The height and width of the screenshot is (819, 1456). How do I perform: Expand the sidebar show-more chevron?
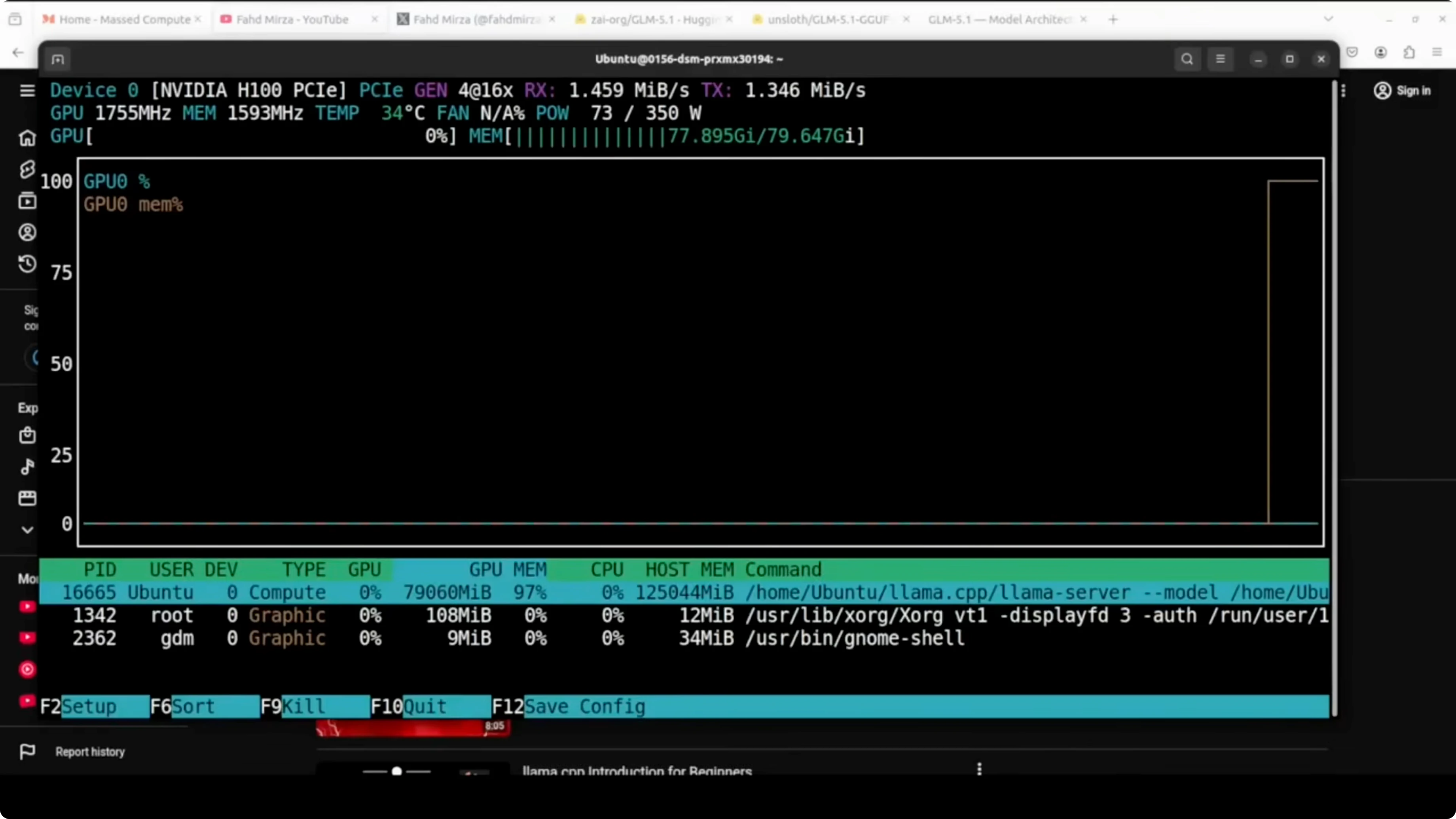(27, 530)
